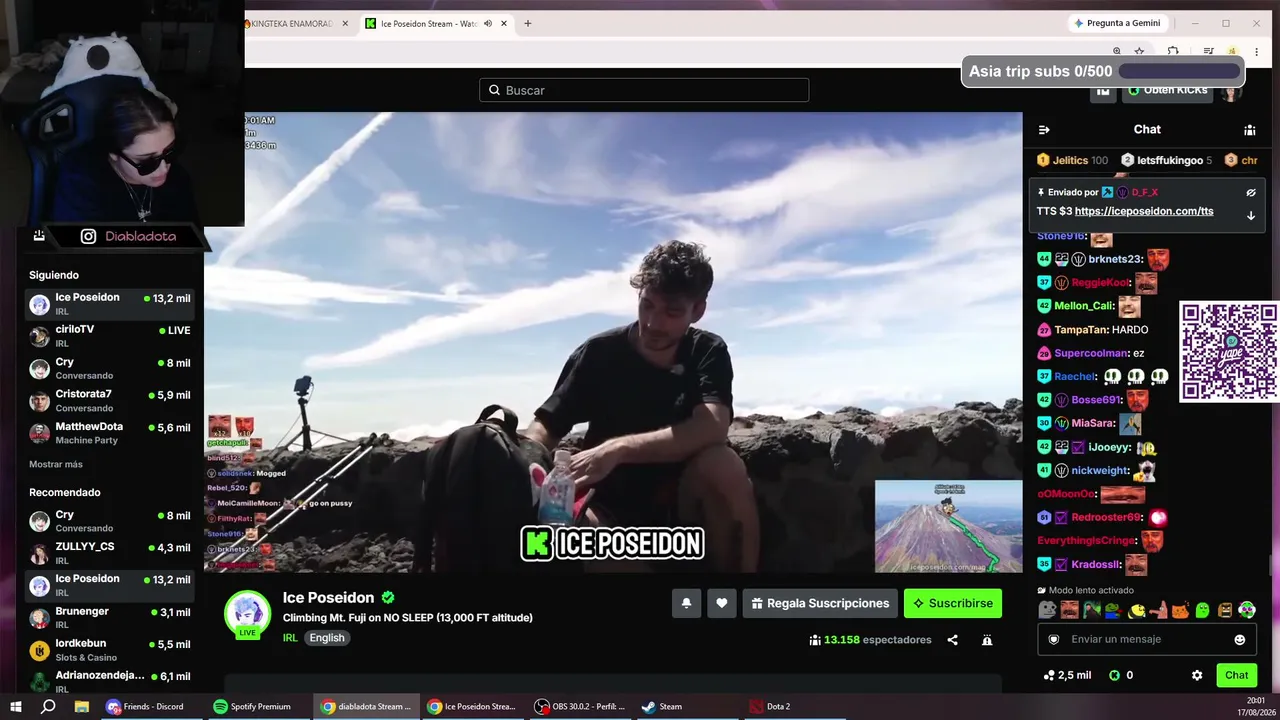Click the orange cat emote in quick emotes
This screenshot has height=720, width=1280.
pos(1180,610)
